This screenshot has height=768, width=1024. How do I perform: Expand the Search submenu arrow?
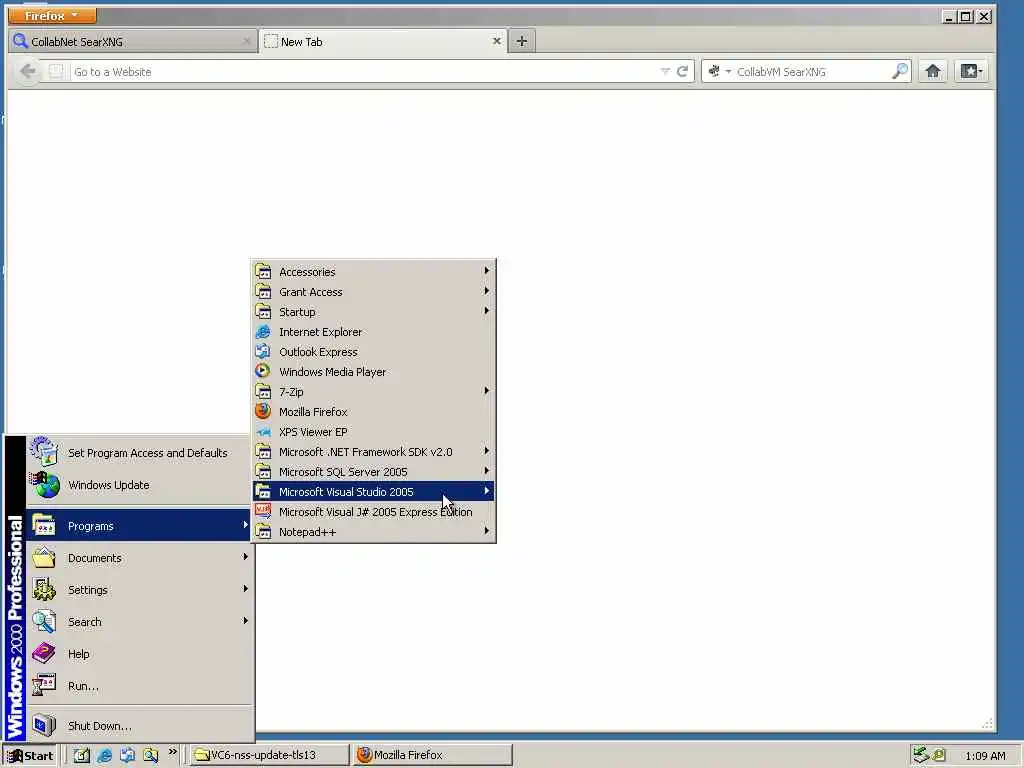point(245,620)
